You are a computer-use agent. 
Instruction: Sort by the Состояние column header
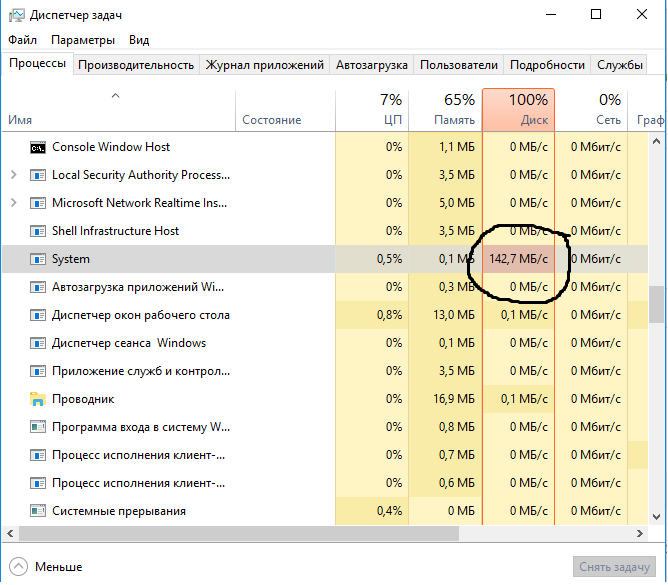tap(285, 111)
